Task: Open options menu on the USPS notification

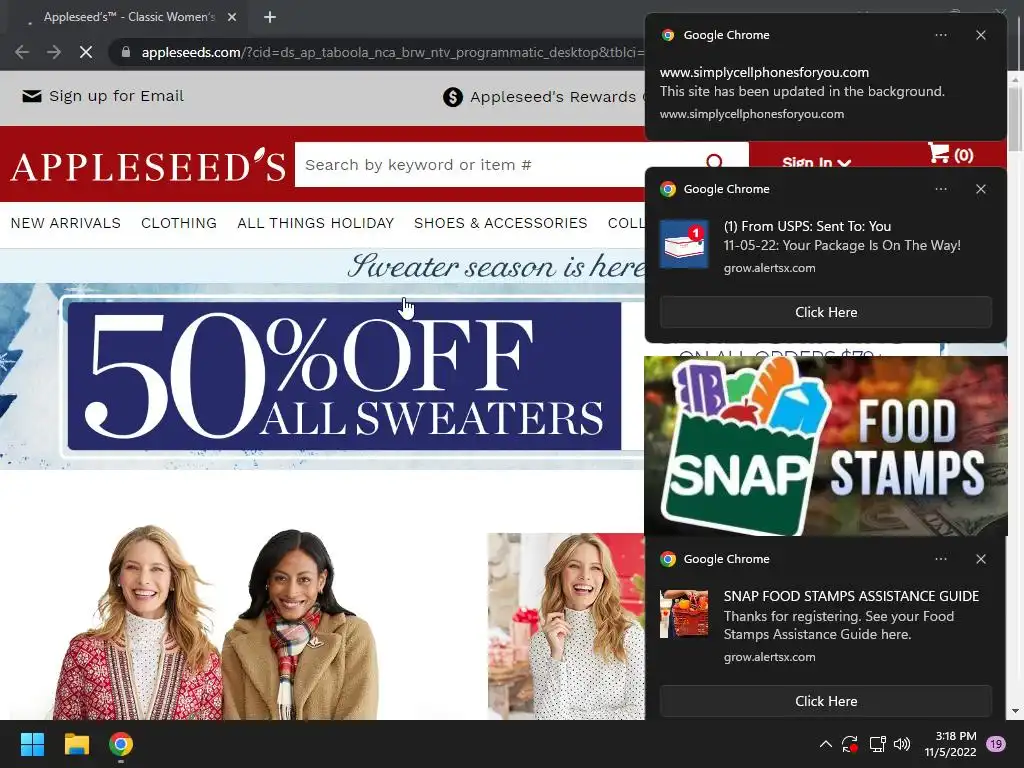Action: coord(941,189)
